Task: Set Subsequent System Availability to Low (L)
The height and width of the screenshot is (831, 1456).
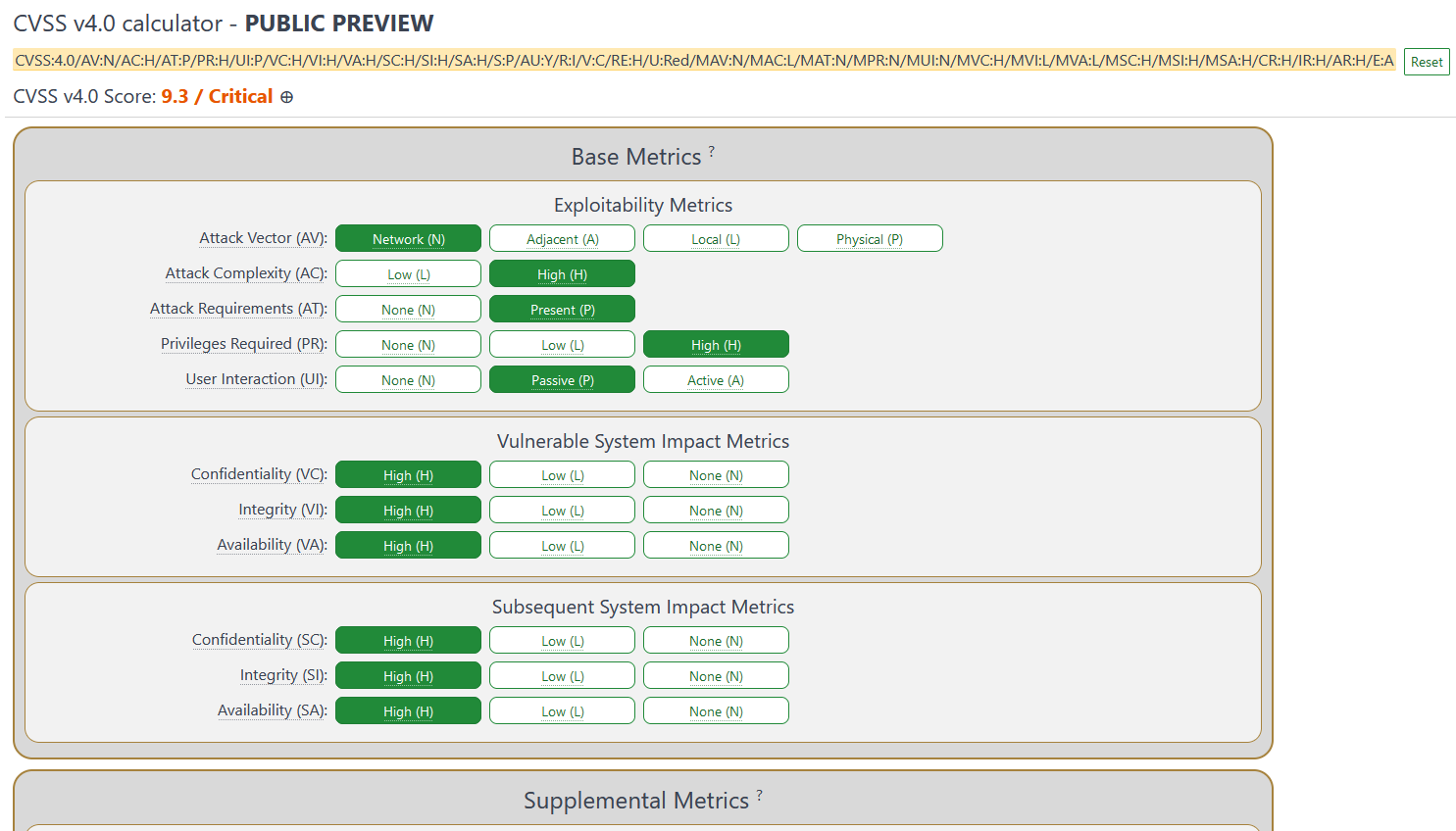Action: coord(563,711)
